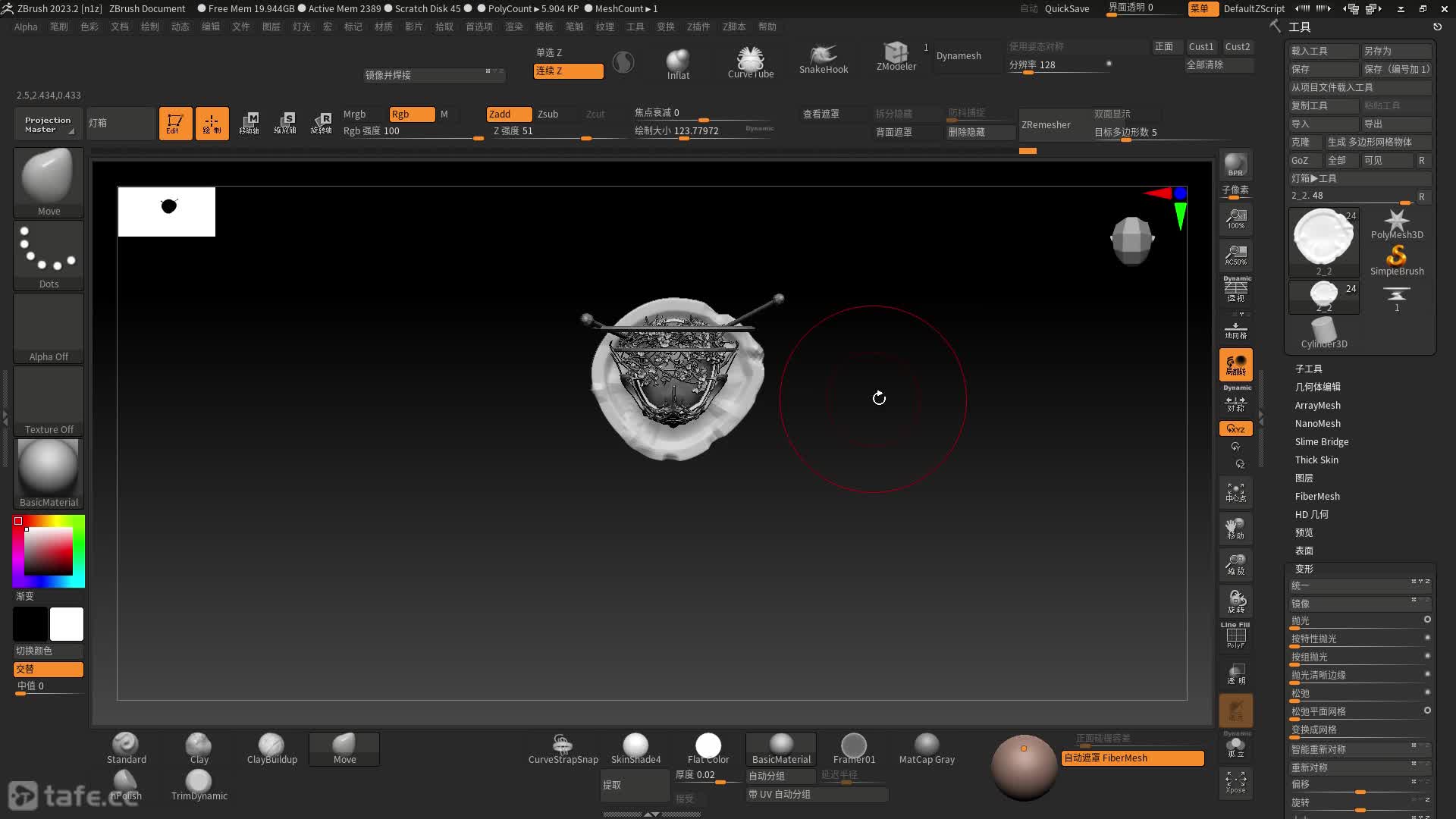This screenshot has width=1456, height=819.
Task: Pick a color in the color picker square
Action: click(49, 551)
